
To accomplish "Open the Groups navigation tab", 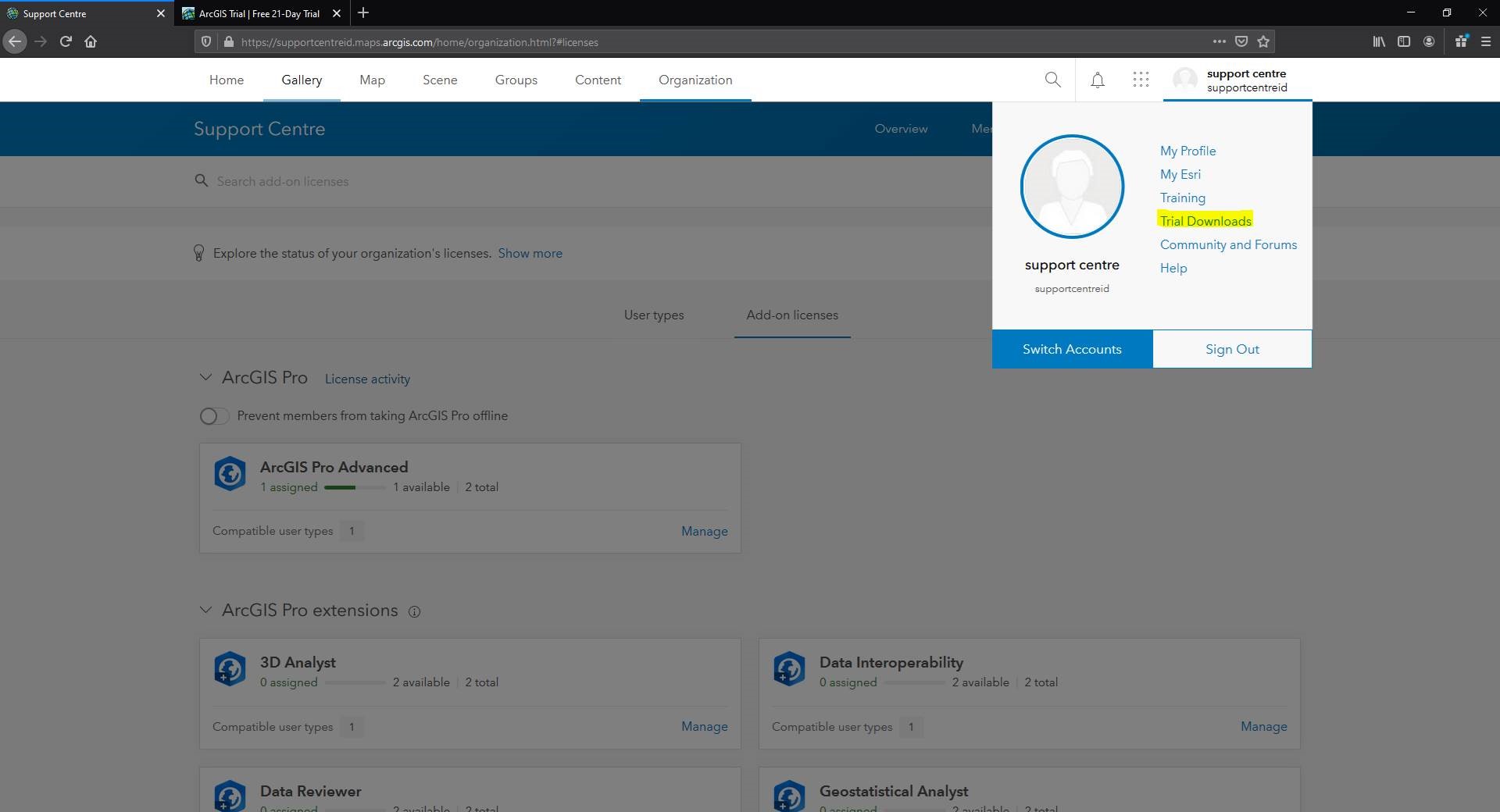I will (516, 80).
